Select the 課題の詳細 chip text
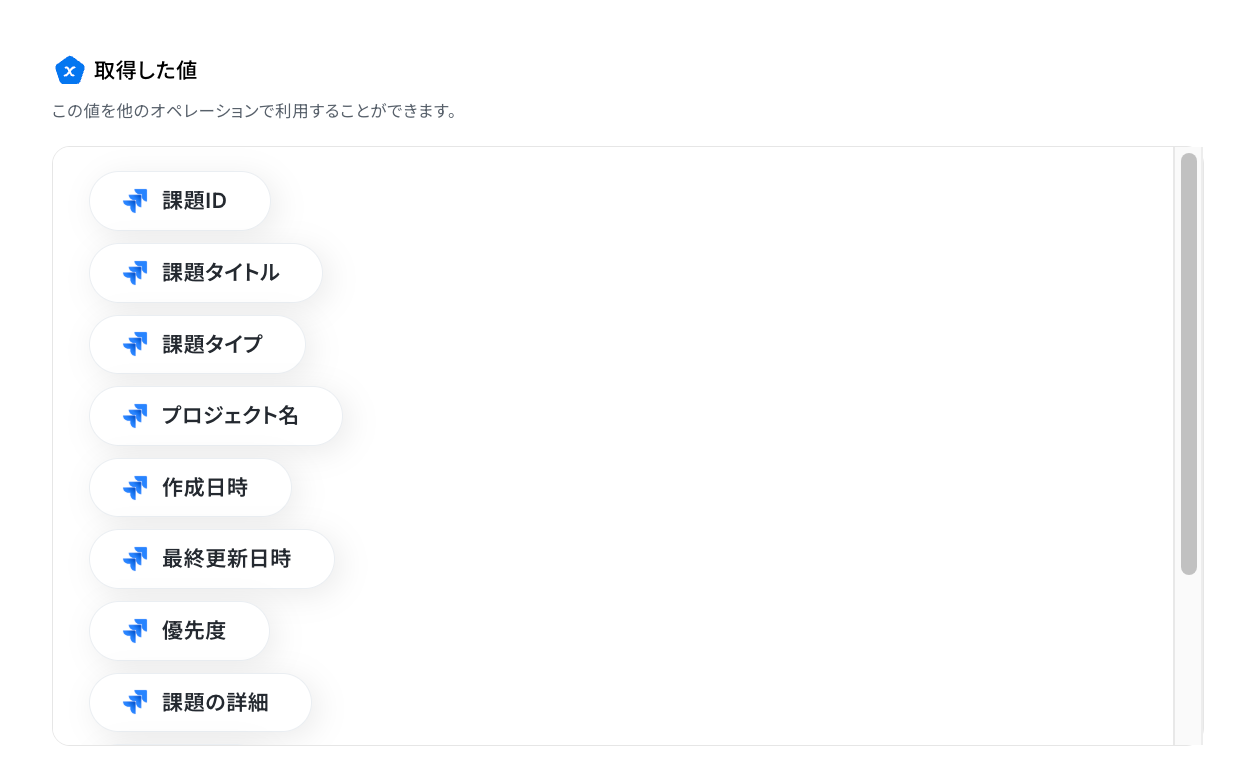 215,703
